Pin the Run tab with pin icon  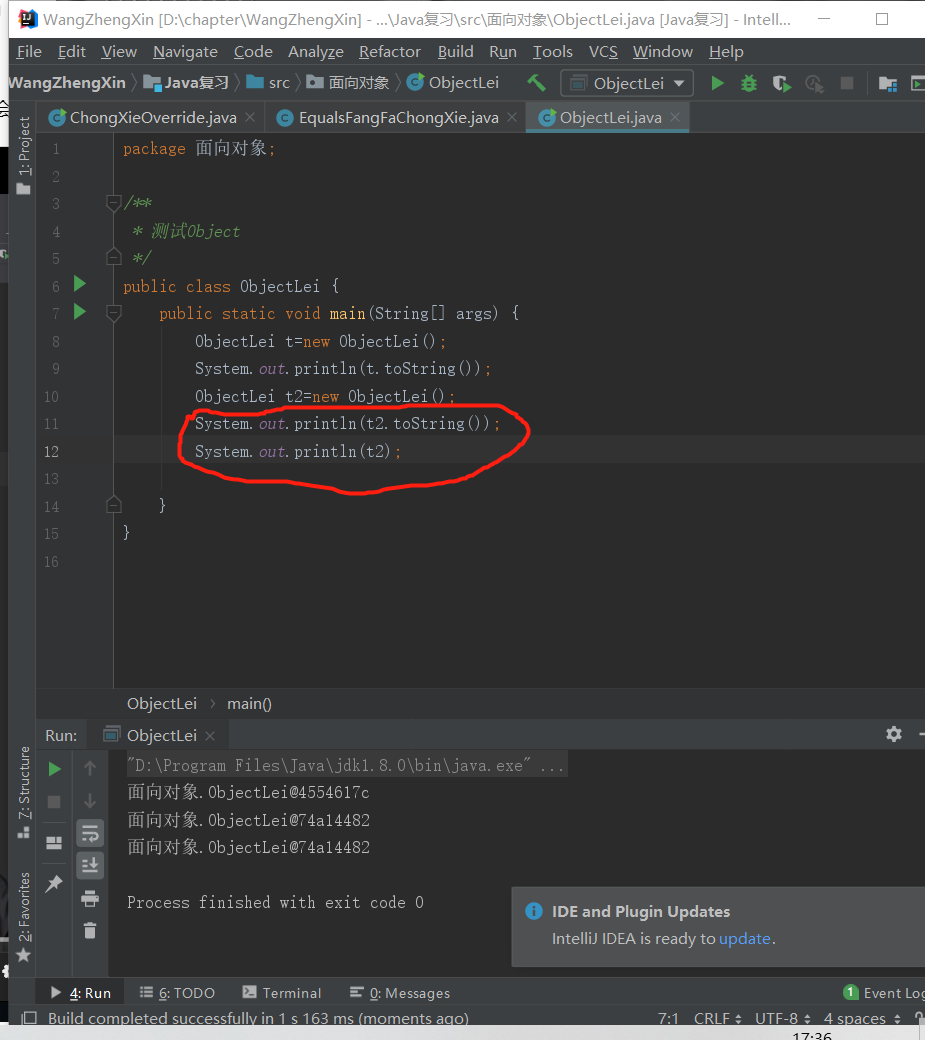pyautogui.click(x=54, y=883)
